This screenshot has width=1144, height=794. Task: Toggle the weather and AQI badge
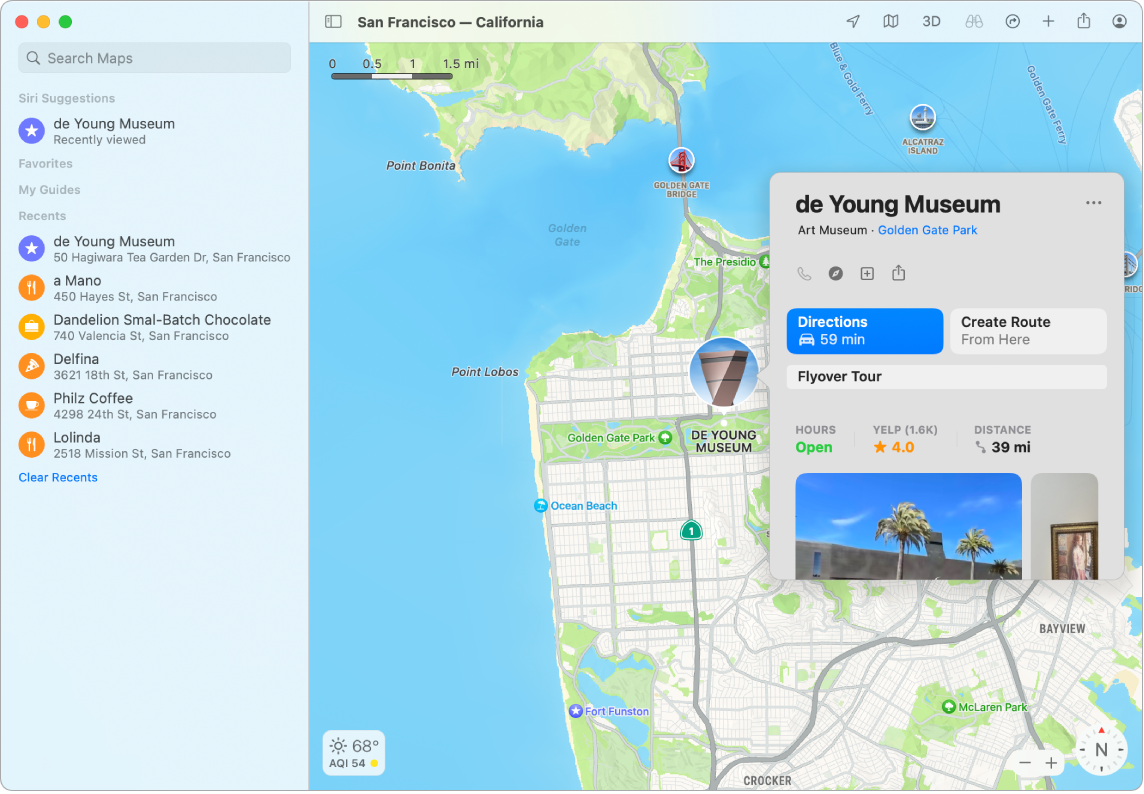(354, 753)
